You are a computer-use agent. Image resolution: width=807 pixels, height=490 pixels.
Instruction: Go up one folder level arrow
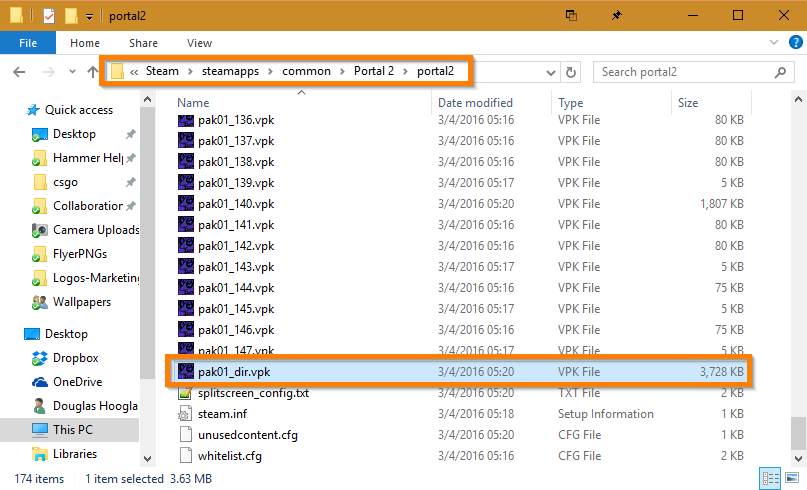[x=92, y=72]
